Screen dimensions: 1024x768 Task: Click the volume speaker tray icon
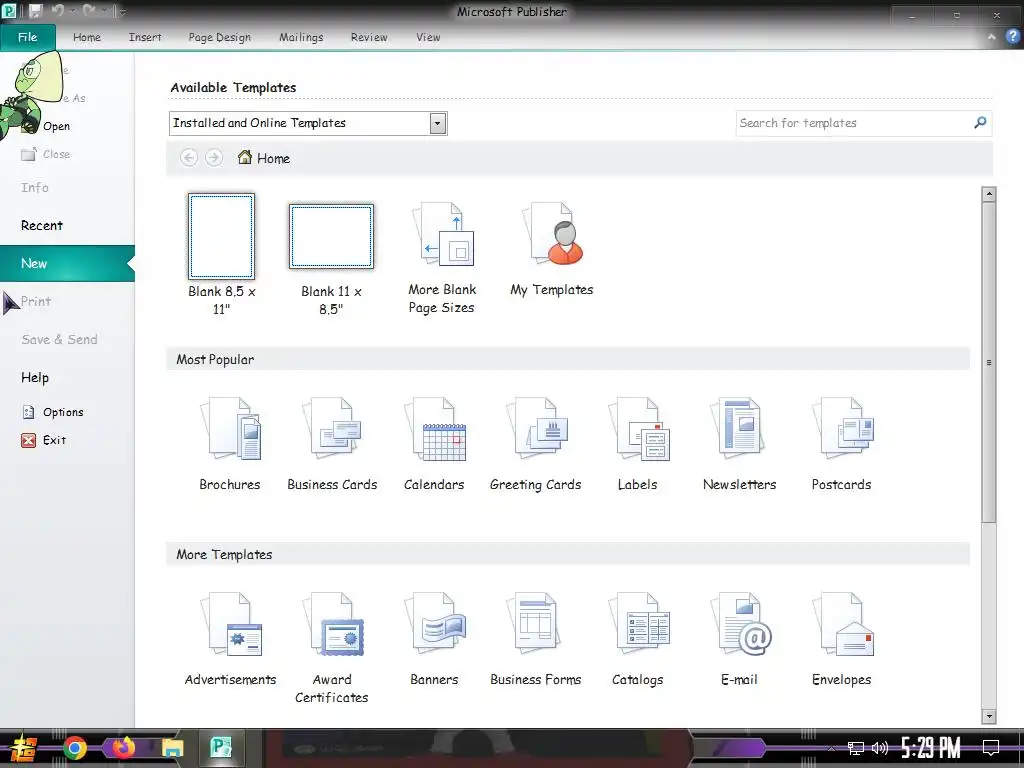880,748
